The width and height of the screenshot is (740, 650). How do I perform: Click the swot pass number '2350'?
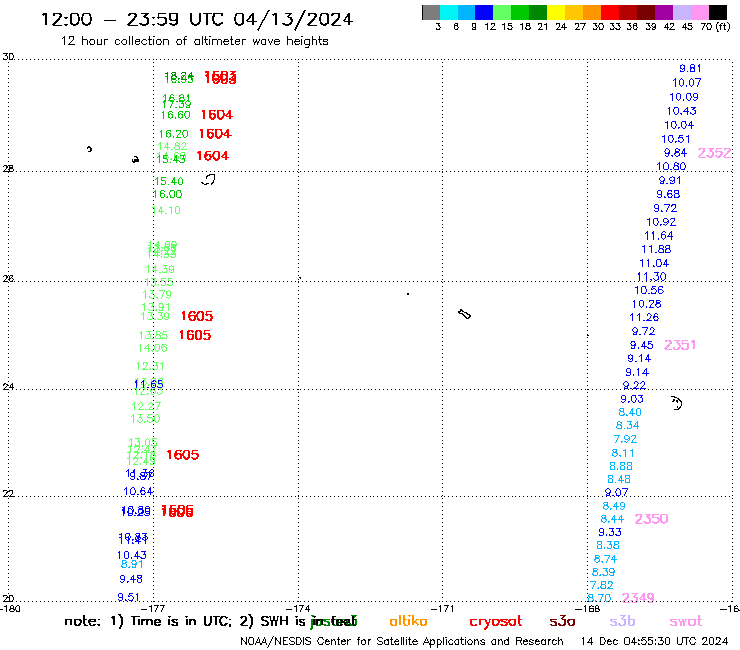651,519
